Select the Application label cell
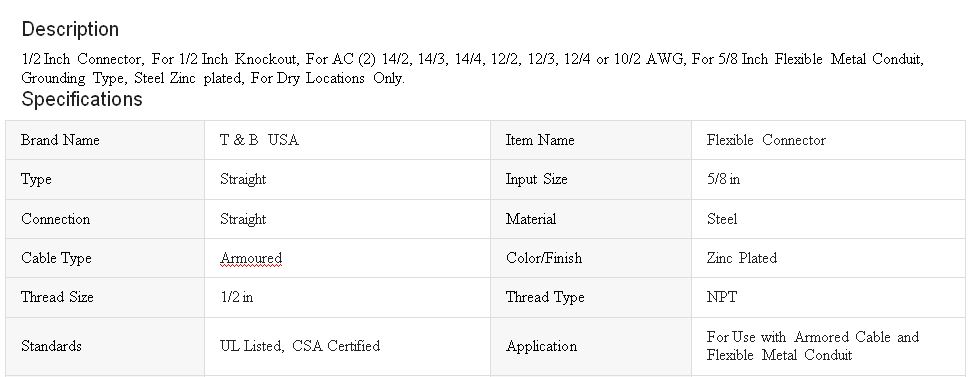Image resolution: width=972 pixels, height=377 pixels. (591, 347)
